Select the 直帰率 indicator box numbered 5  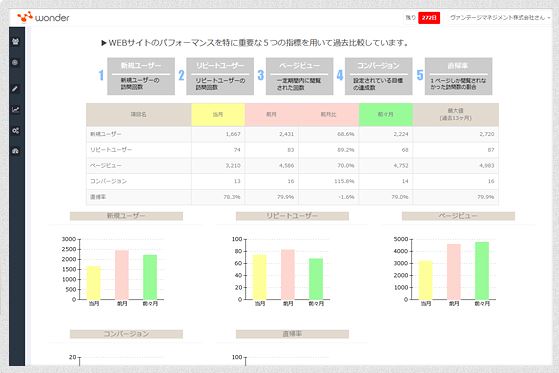(458, 76)
